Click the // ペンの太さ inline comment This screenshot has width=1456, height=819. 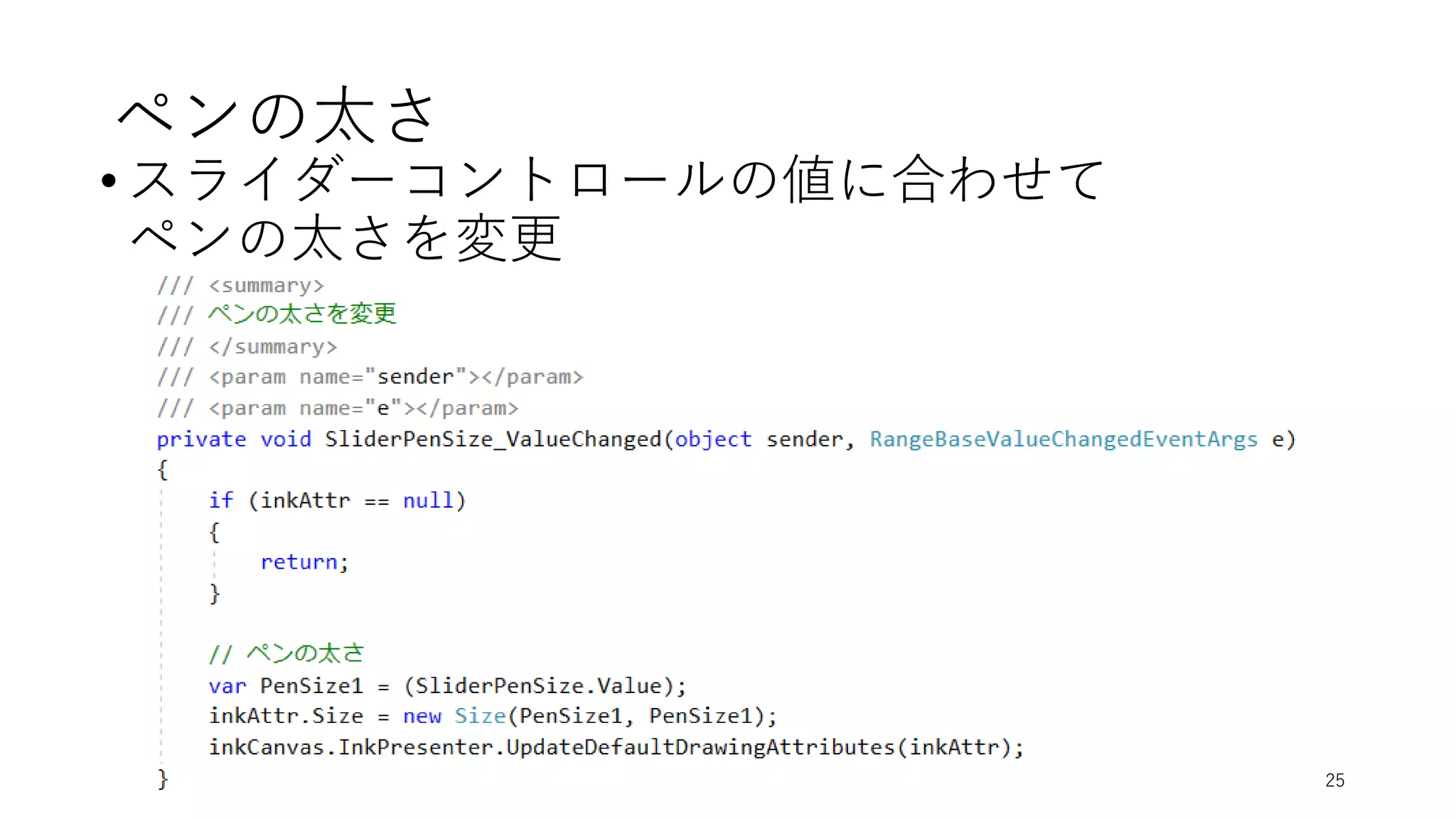(287, 653)
